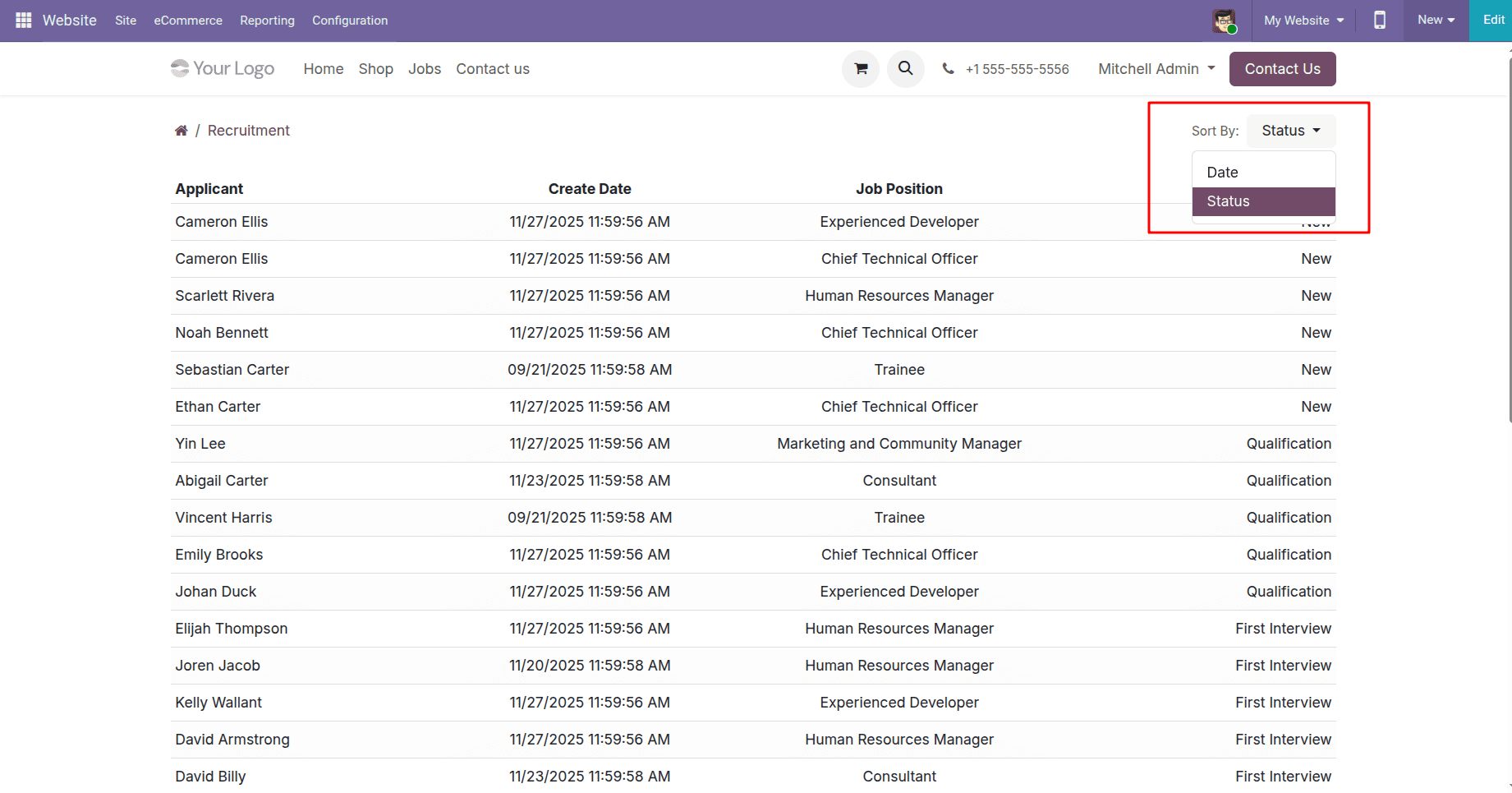Click the home breadcrumb icon

182,130
